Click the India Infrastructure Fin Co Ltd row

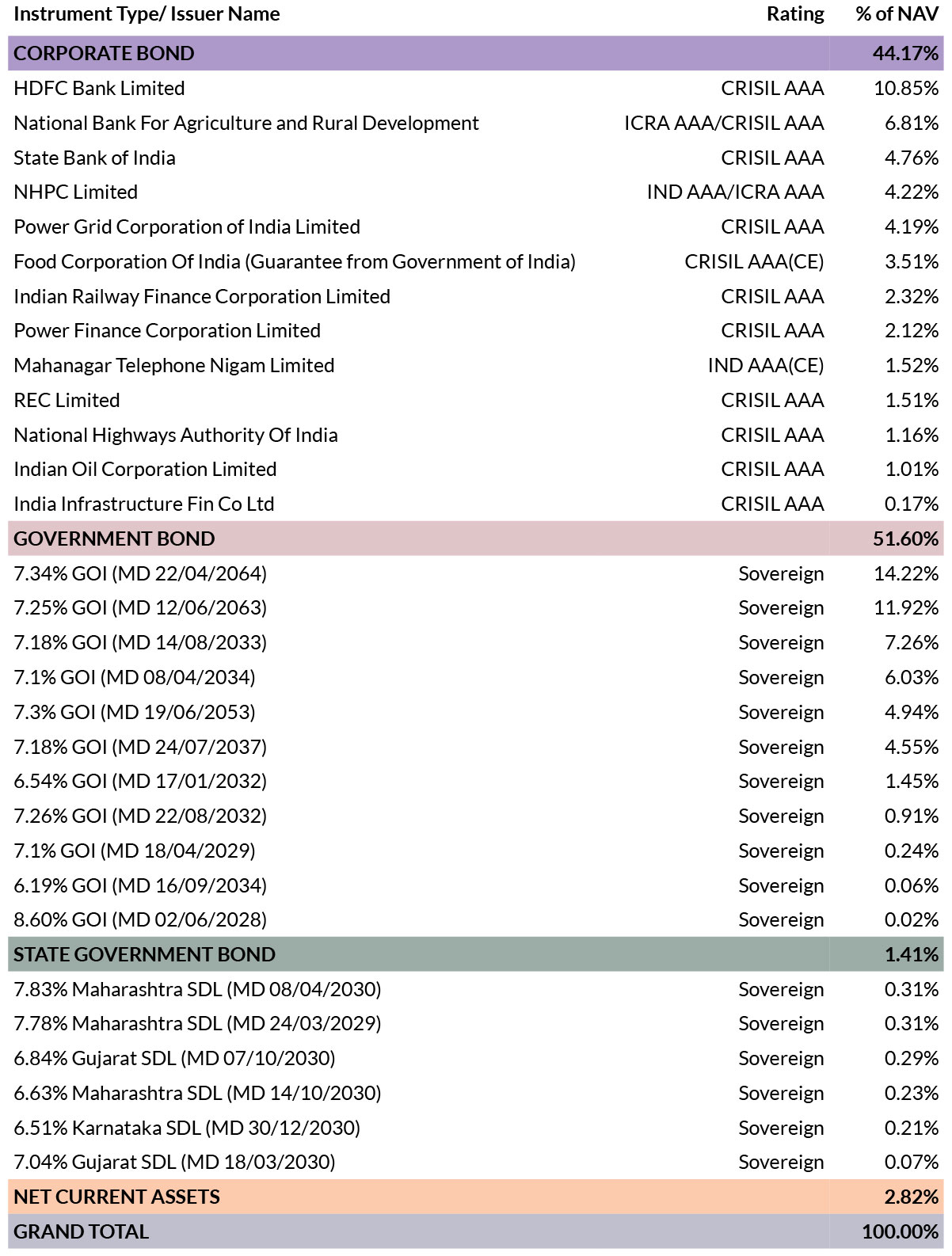(x=476, y=504)
